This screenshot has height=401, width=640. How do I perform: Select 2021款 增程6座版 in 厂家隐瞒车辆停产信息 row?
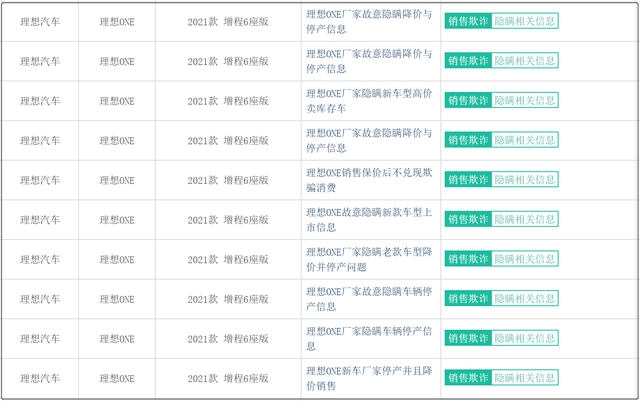pyautogui.click(x=228, y=339)
